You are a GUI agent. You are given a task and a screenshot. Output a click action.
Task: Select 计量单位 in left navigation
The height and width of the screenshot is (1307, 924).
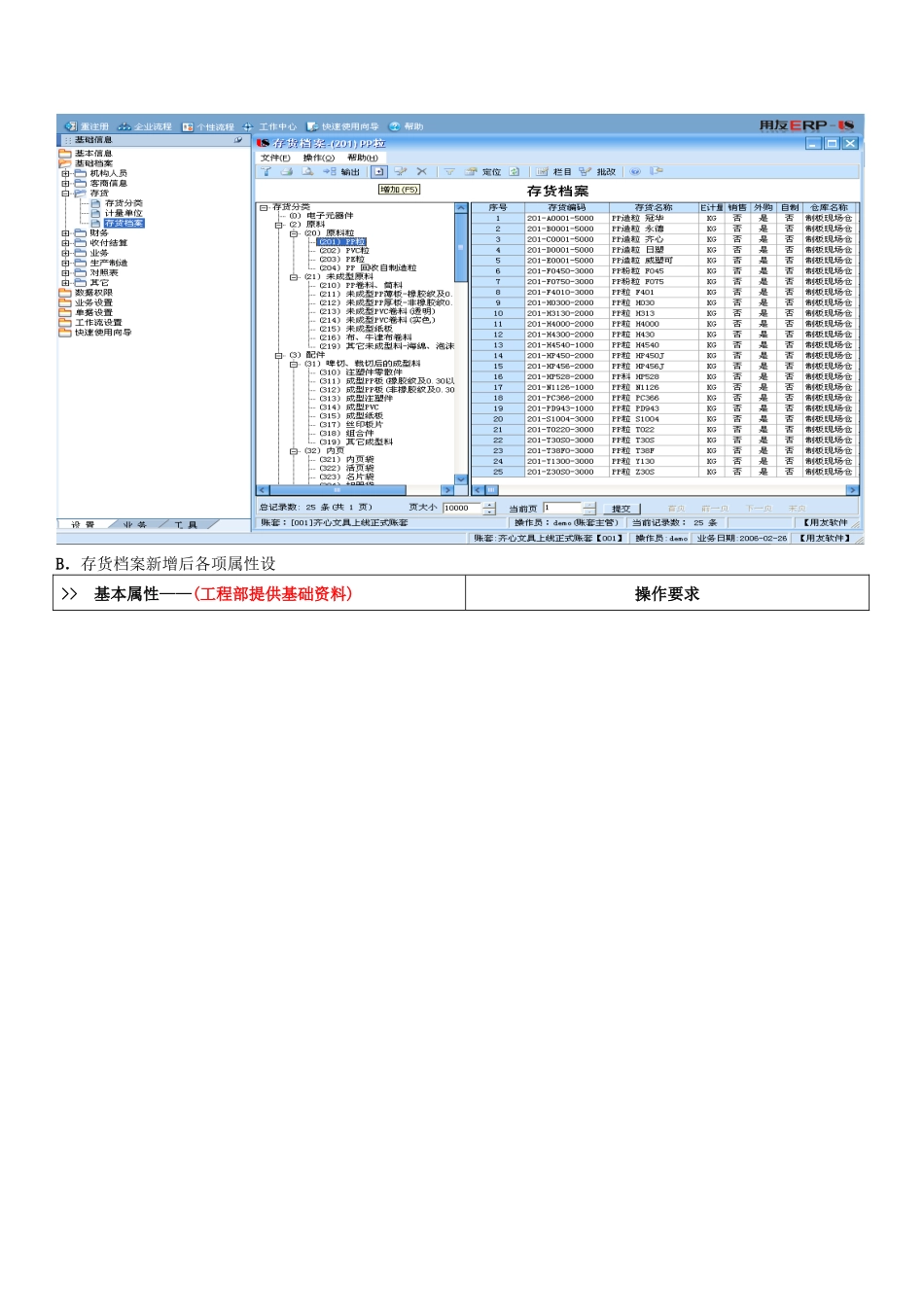point(124,213)
